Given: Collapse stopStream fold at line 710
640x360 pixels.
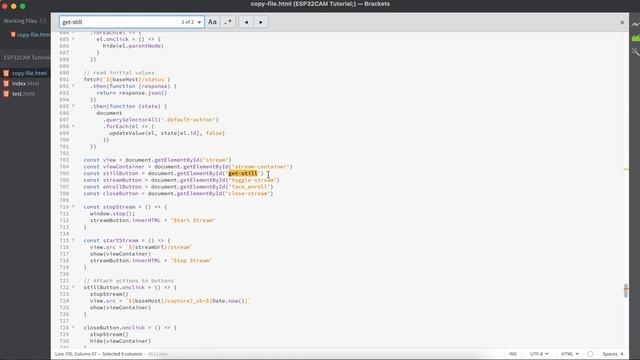Looking at the screenshot, I should [x=73, y=207].
